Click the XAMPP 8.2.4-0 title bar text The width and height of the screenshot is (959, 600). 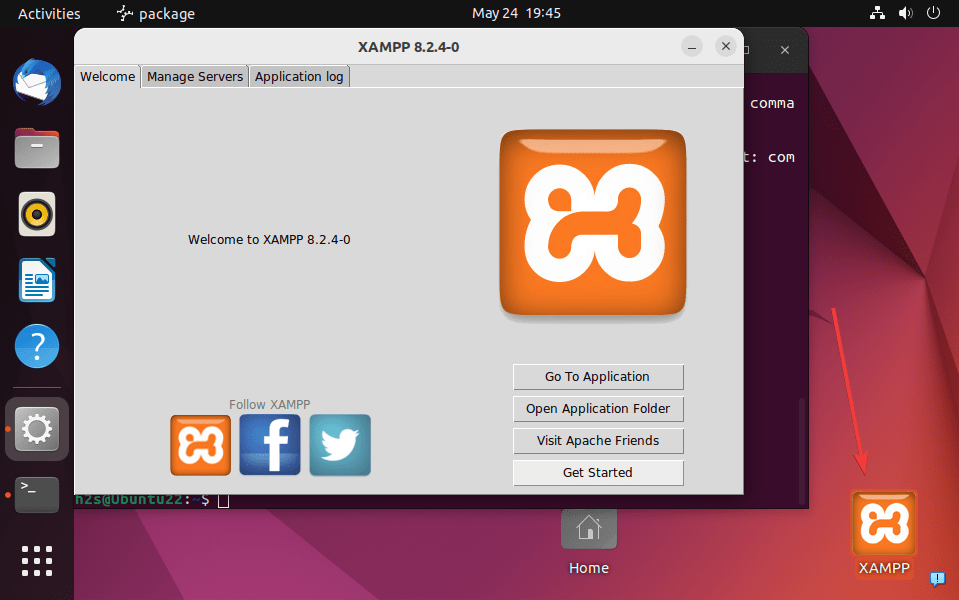point(409,47)
